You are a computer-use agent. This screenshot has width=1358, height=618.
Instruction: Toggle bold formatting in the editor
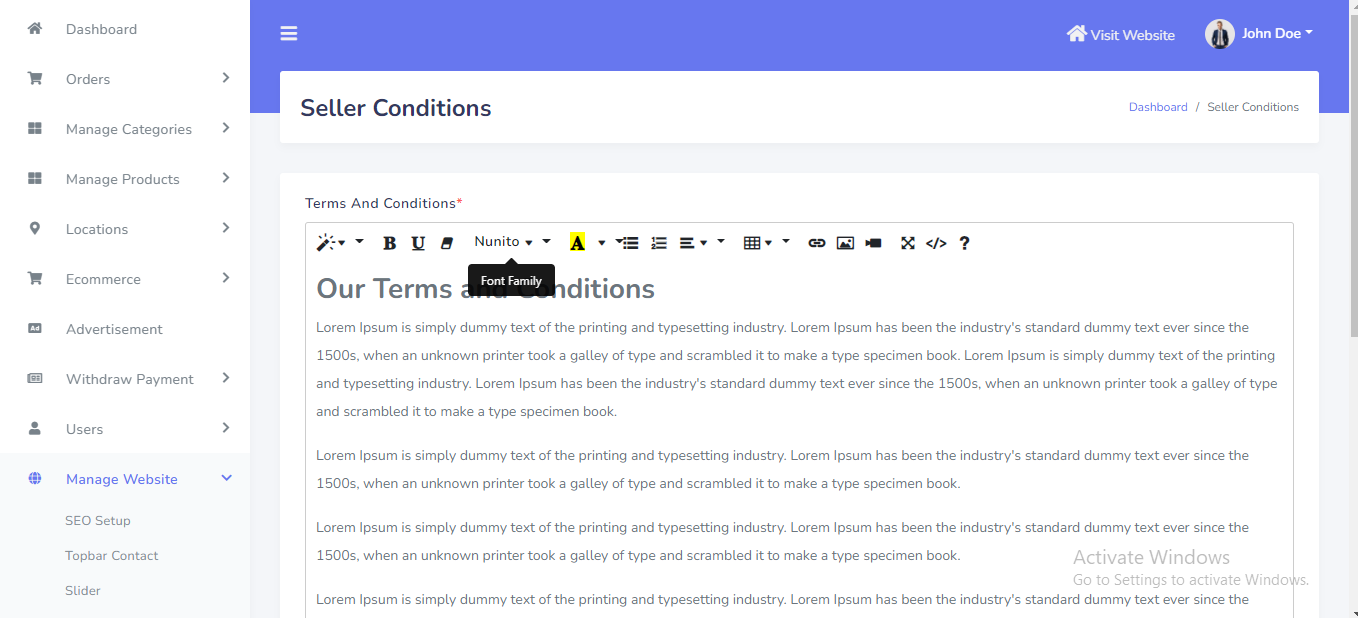[390, 243]
